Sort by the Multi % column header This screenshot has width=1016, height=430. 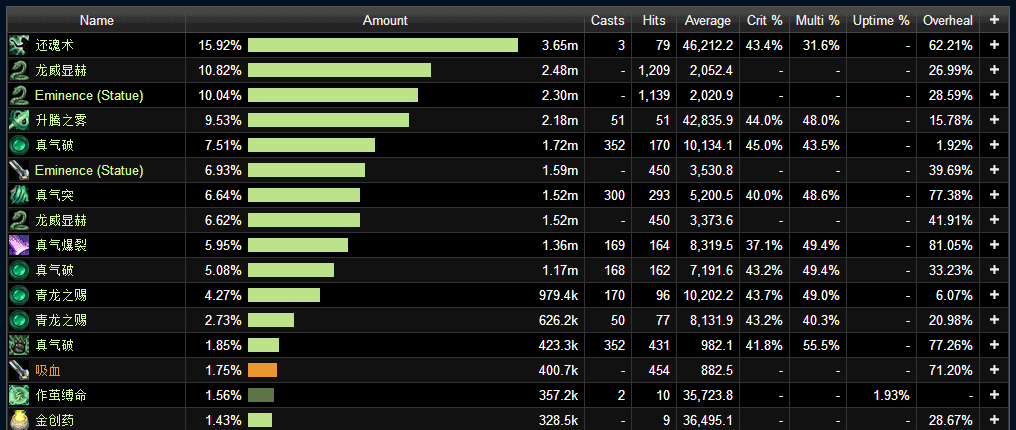[817, 21]
